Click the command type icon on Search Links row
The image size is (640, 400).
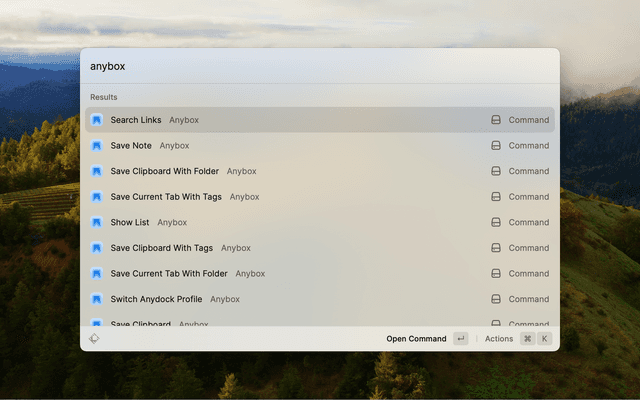[x=495, y=120]
